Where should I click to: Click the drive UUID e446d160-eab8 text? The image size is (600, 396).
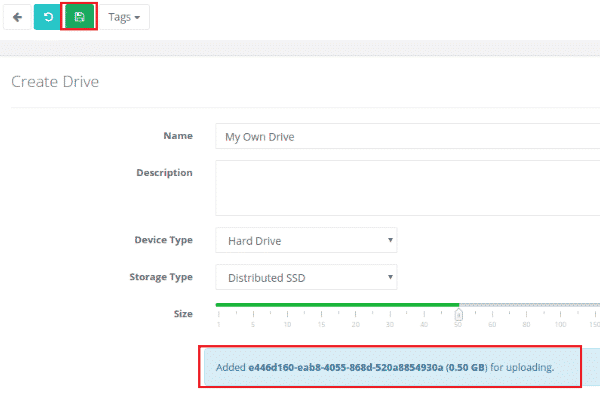pyautogui.click(x=346, y=368)
